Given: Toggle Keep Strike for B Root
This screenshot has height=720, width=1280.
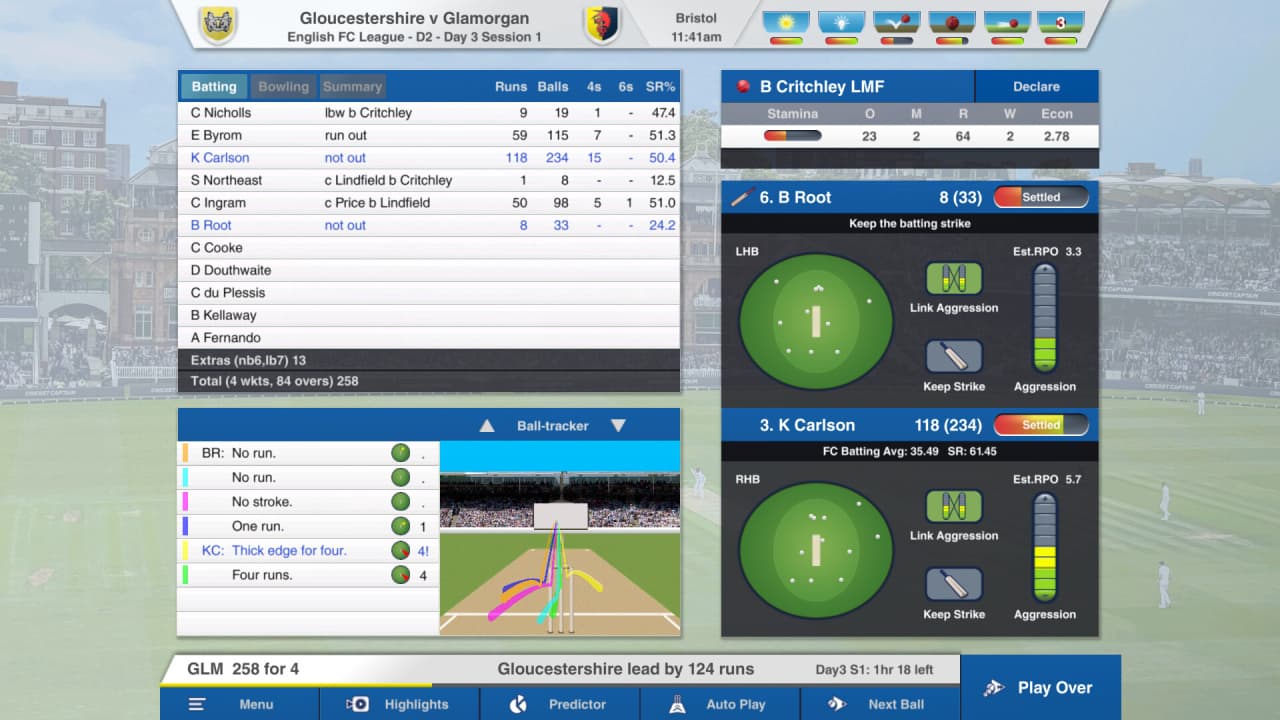Looking at the screenshot, I should point(953,357).
